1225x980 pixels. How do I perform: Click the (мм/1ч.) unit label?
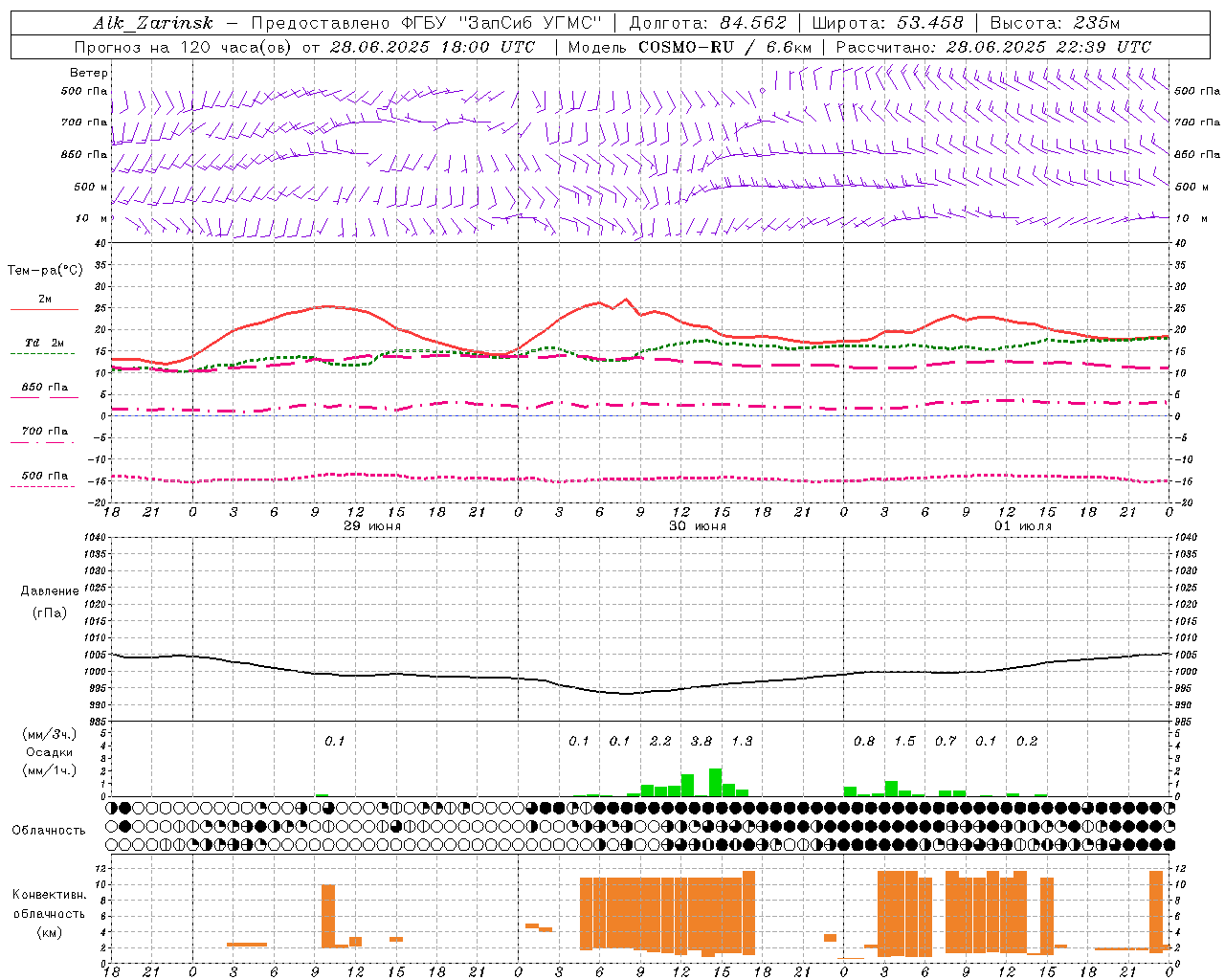[49, 770]
